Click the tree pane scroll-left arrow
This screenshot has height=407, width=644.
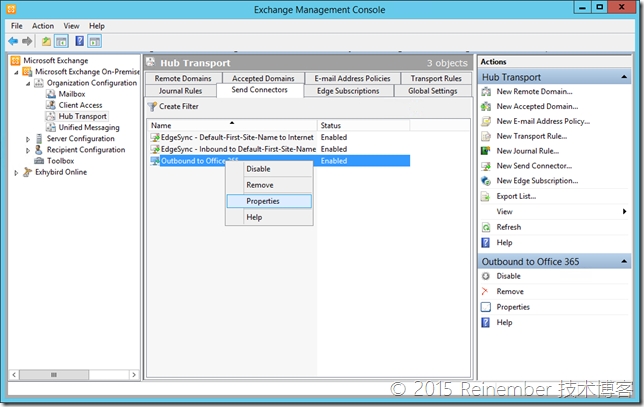14,375
